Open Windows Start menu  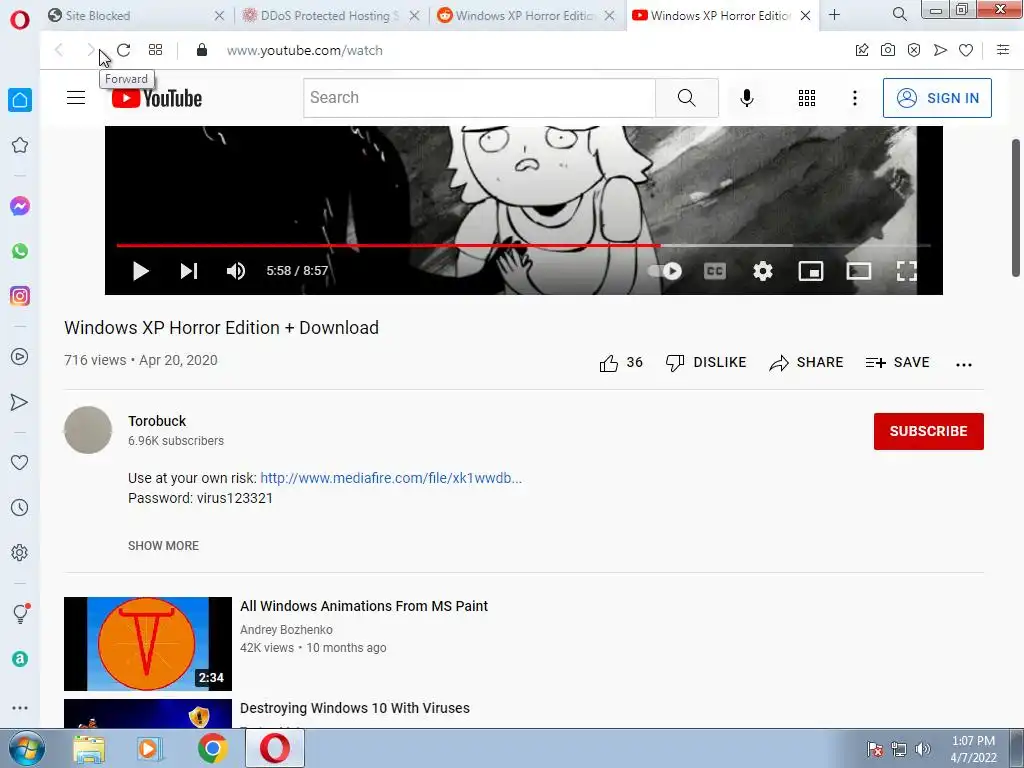(26, 748)
